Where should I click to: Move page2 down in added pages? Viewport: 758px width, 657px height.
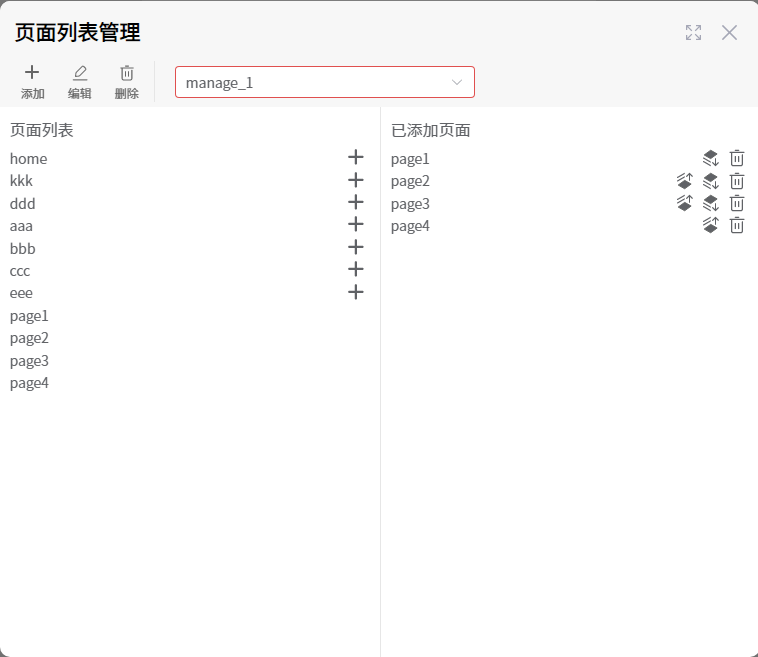pos(711,181)
